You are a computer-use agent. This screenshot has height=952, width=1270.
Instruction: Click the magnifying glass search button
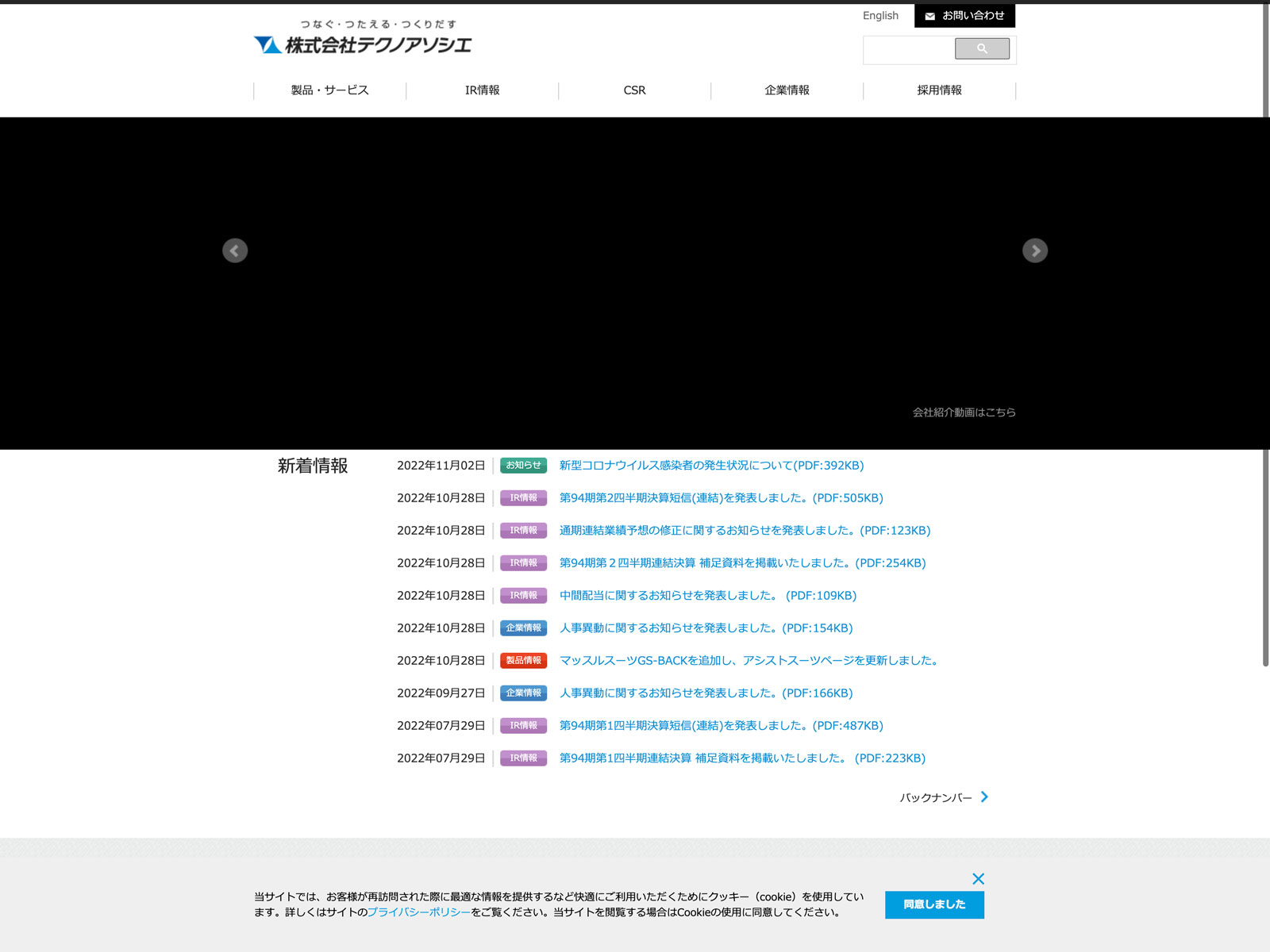pos(982,49)
